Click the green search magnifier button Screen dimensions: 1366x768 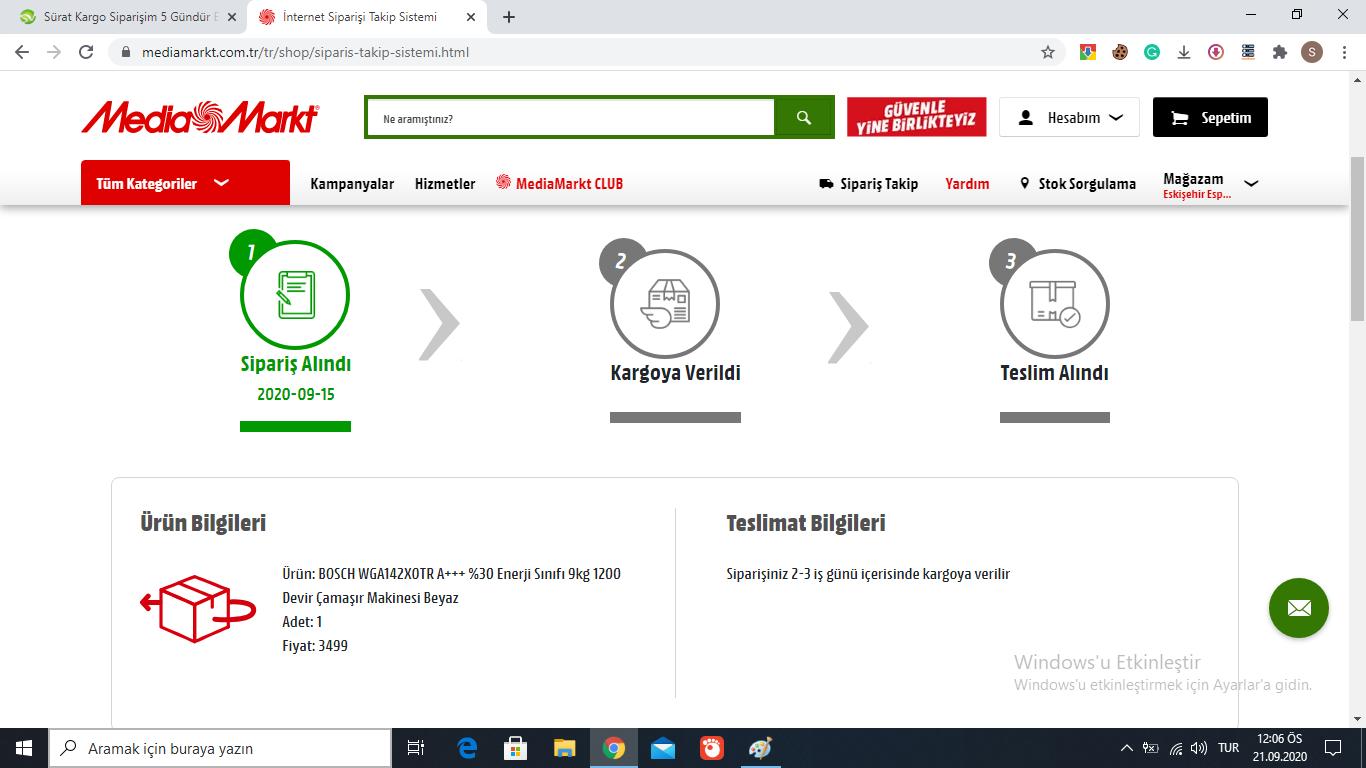[x=803, y=118]
